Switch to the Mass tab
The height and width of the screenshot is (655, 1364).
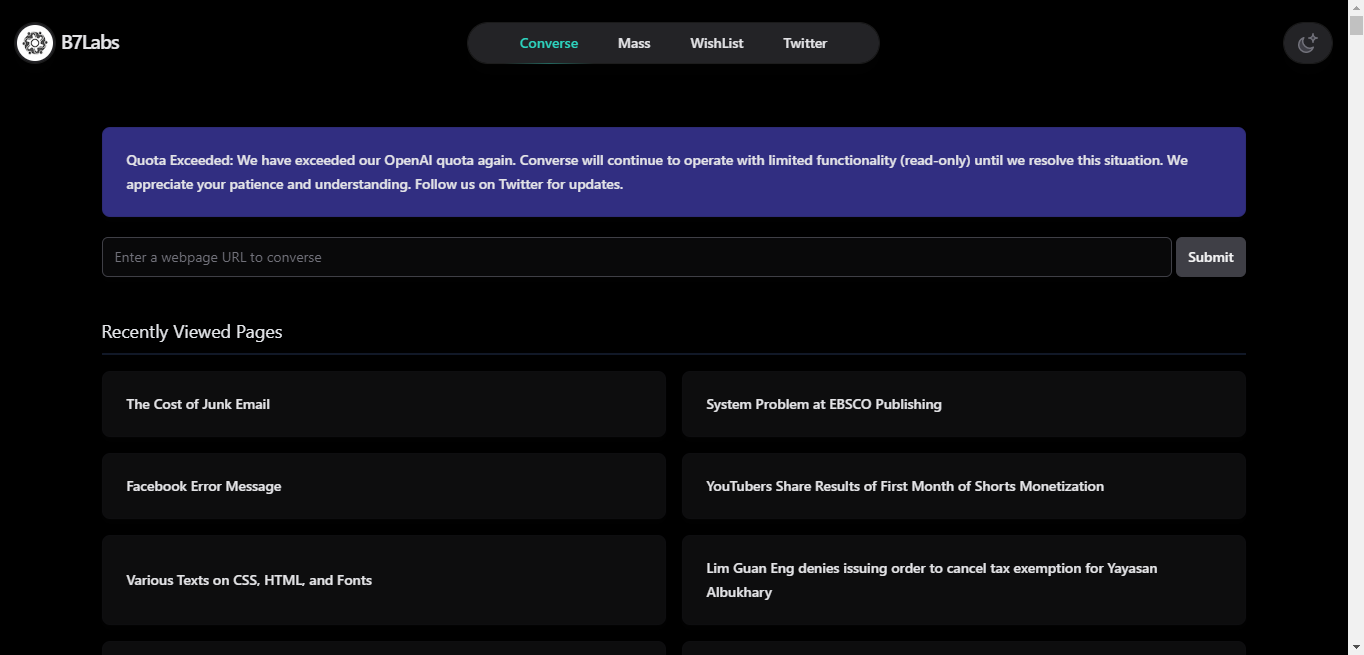coord(634,43)
